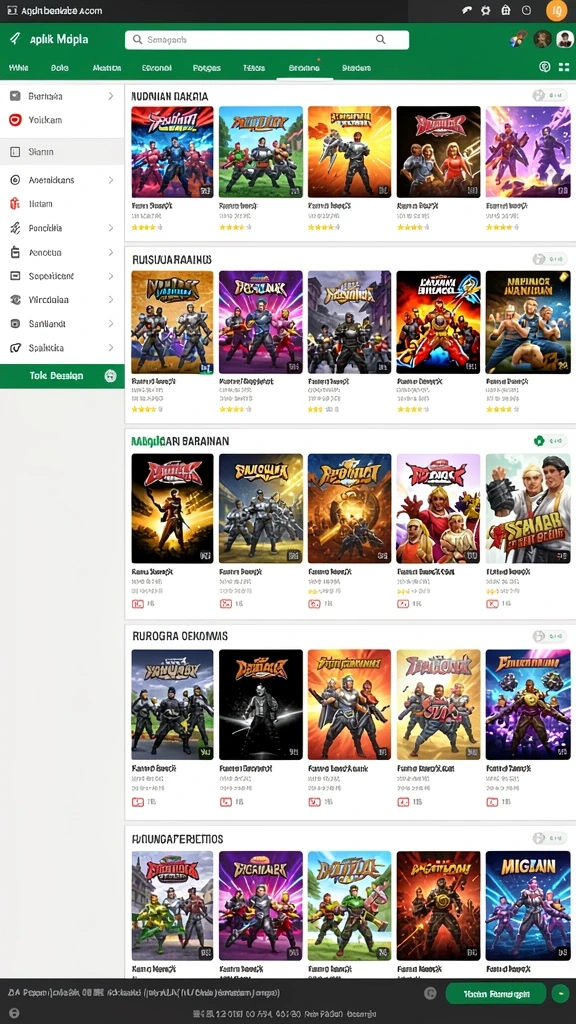Click the circular icon beside grid view
This screenshot has height=1024, width=576.
[x=545, y=67]
